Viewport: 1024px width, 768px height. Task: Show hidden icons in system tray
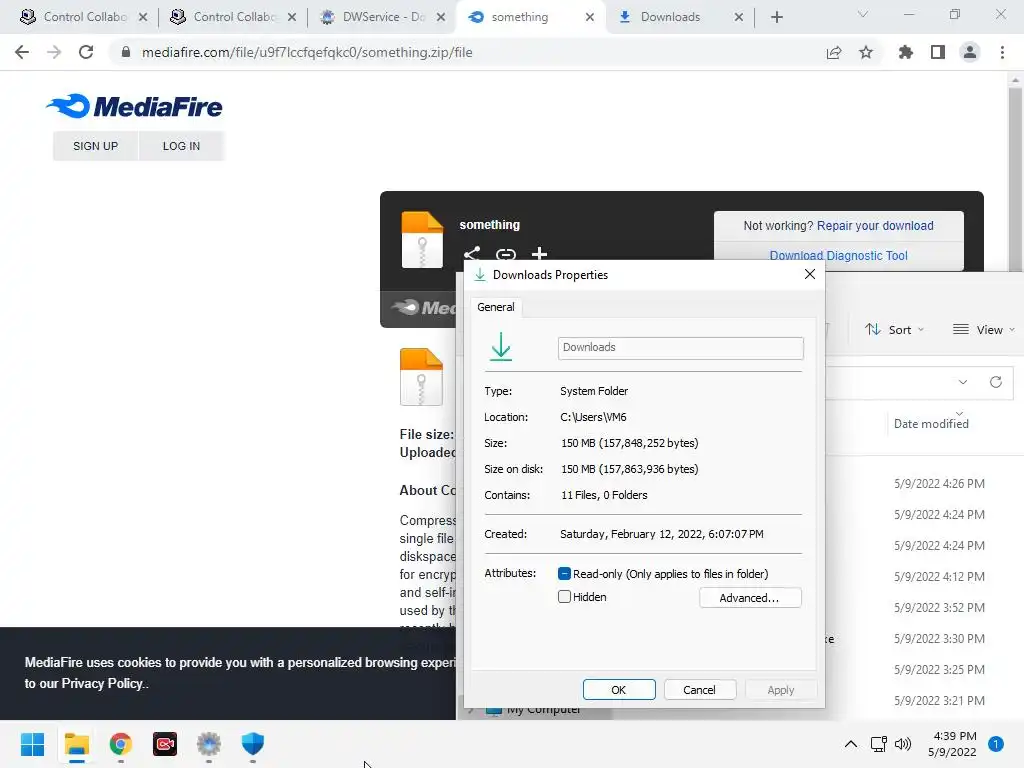pos(851,744)
